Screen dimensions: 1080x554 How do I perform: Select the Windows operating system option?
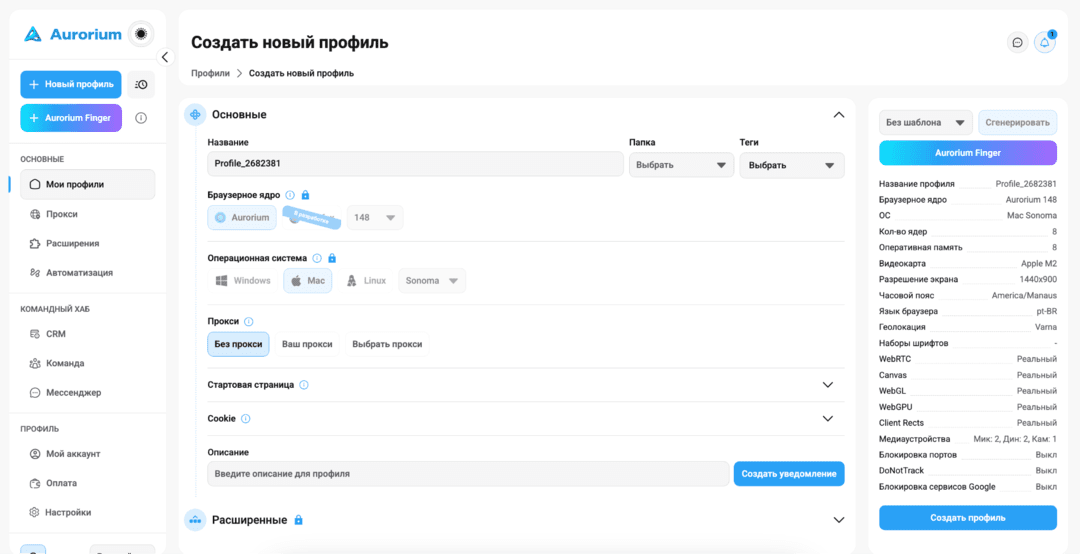(x=242, y=280)
